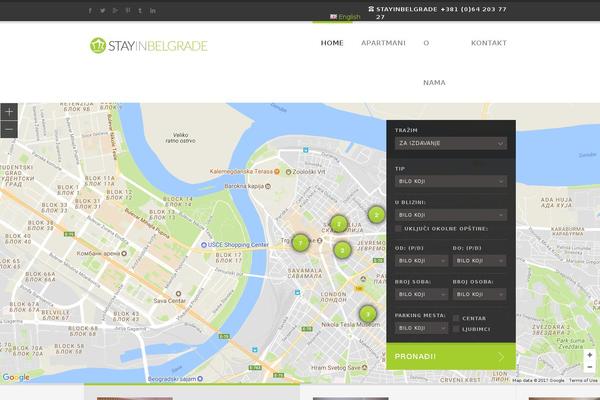
Task: Click the Veliko ratno ostrvo label
Action: click(x=180, y=138)
